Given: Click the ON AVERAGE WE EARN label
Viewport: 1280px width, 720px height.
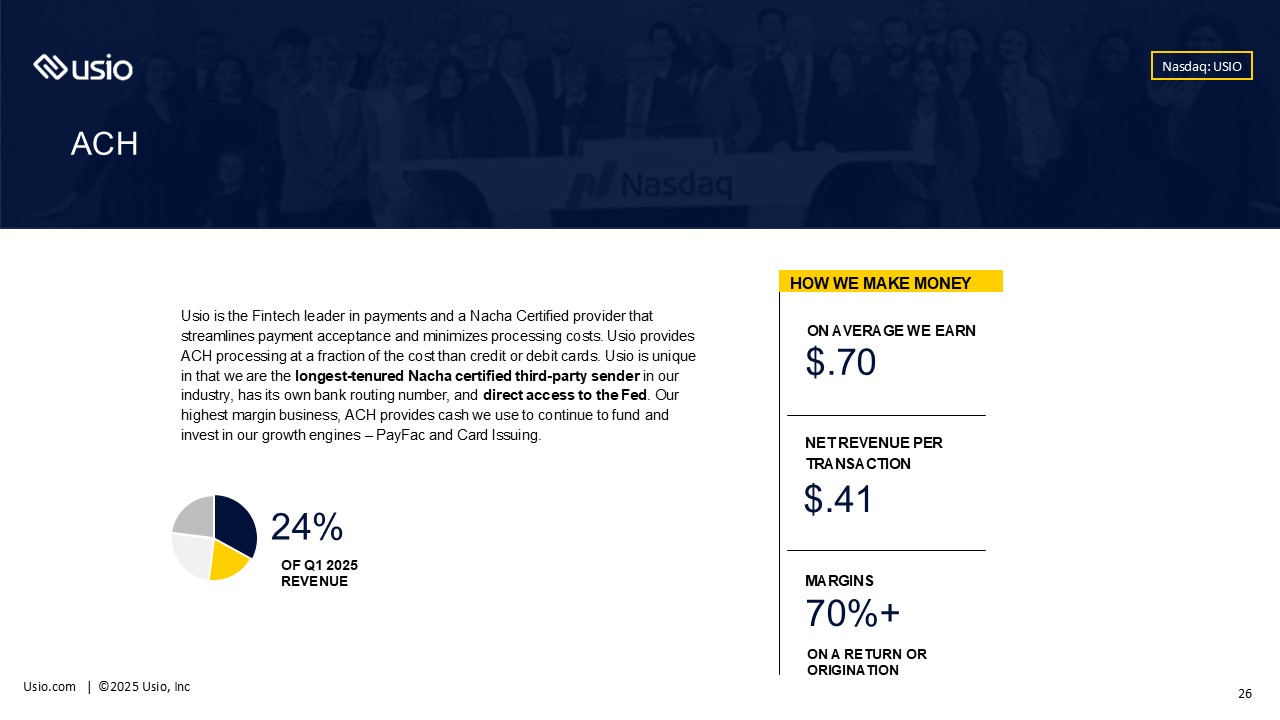Looking at the screenshot, I should pyautogui.click(x=891, y=331).
